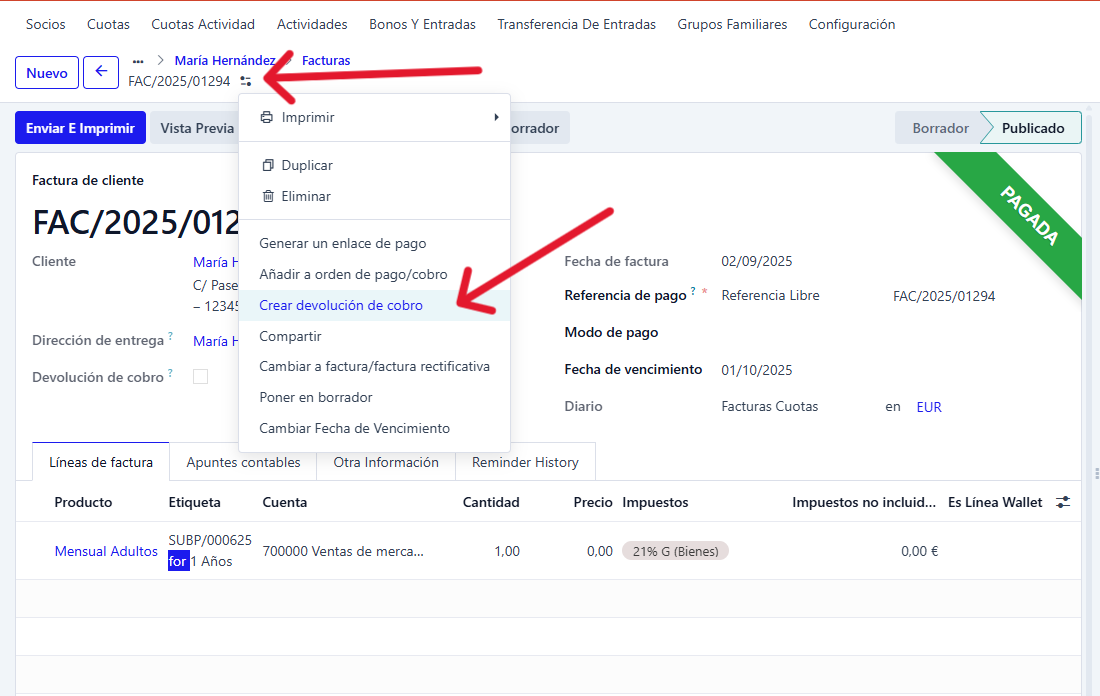The width and height of the screenshot is (1100, 696).
Task: Select Crear devolución de cobro menu entry
Action: pyautogui.click(x=341, y=305)
